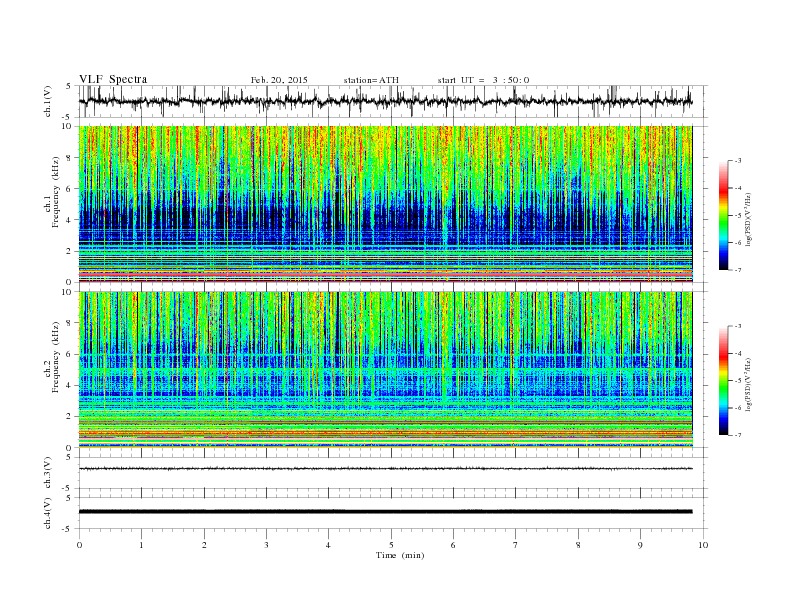Click the "6" kHz tick of ch.2 spectrogram
The image size is (792, 612).
[x=69, y=354]
